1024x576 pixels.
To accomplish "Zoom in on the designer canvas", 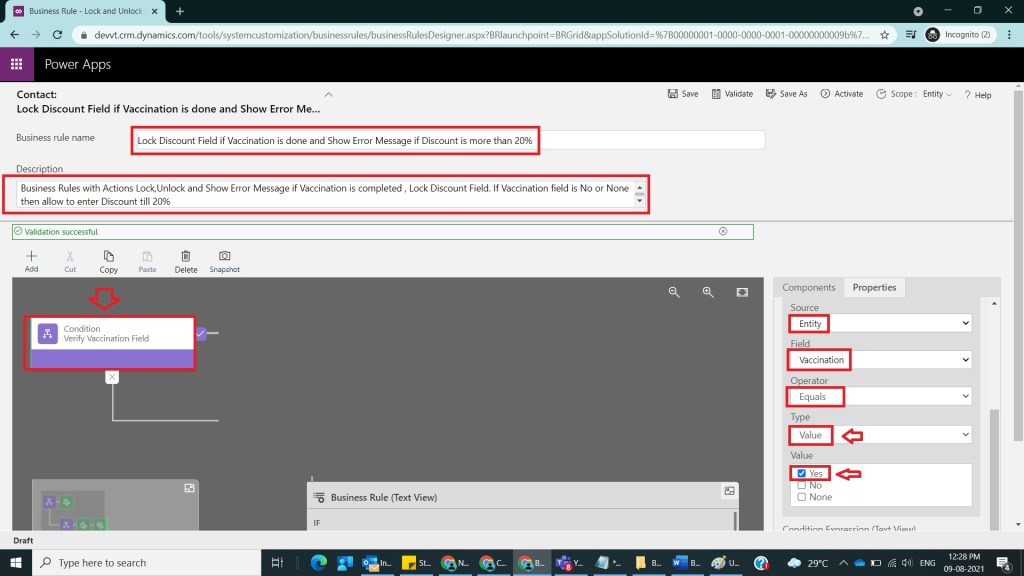I will pyautogui.click(x=708, y=292).
